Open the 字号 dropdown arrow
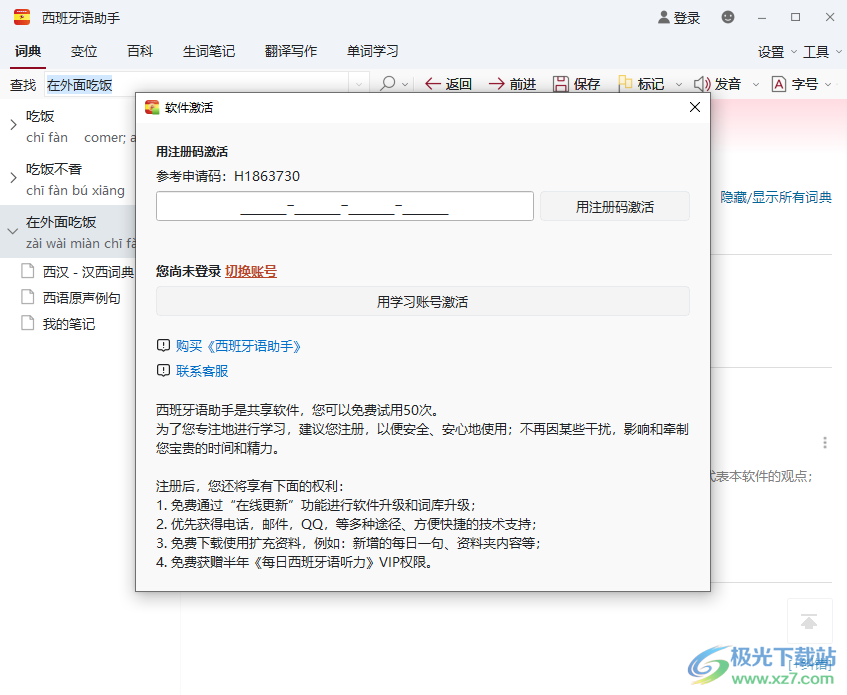The image size is (847, 695). pos(828,85)
